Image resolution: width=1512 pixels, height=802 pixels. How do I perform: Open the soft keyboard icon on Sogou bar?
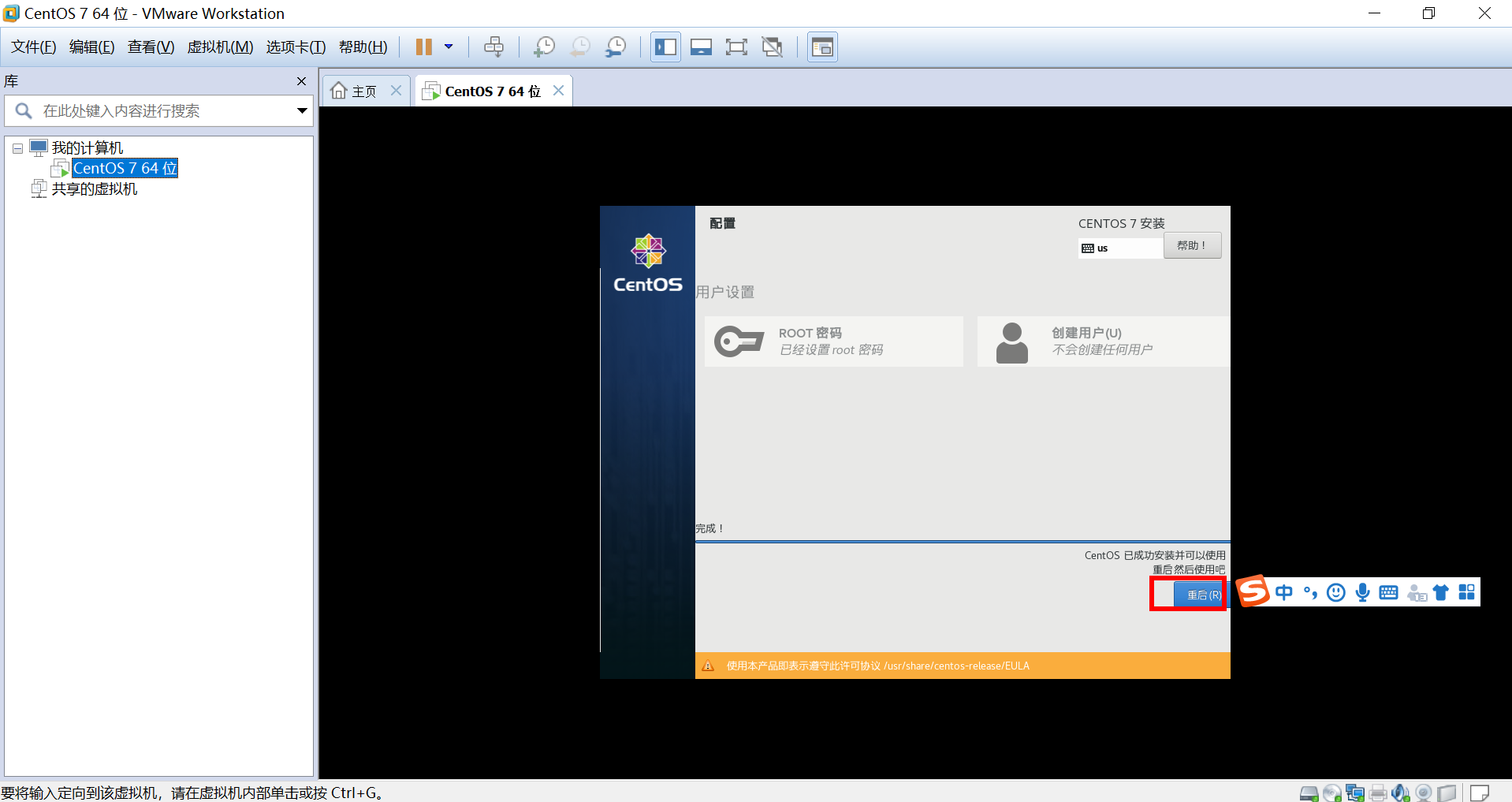(x=1389, y=592)
